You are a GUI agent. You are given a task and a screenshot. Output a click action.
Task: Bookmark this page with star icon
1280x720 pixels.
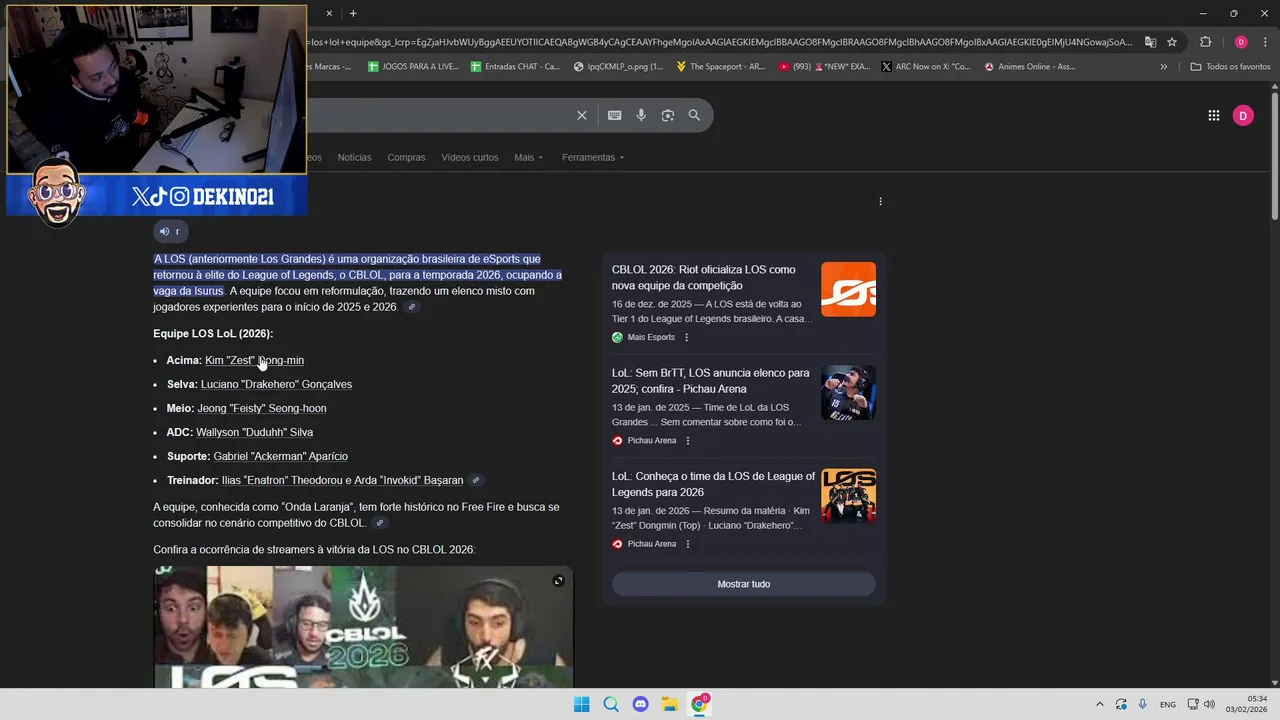[1172, 42]
